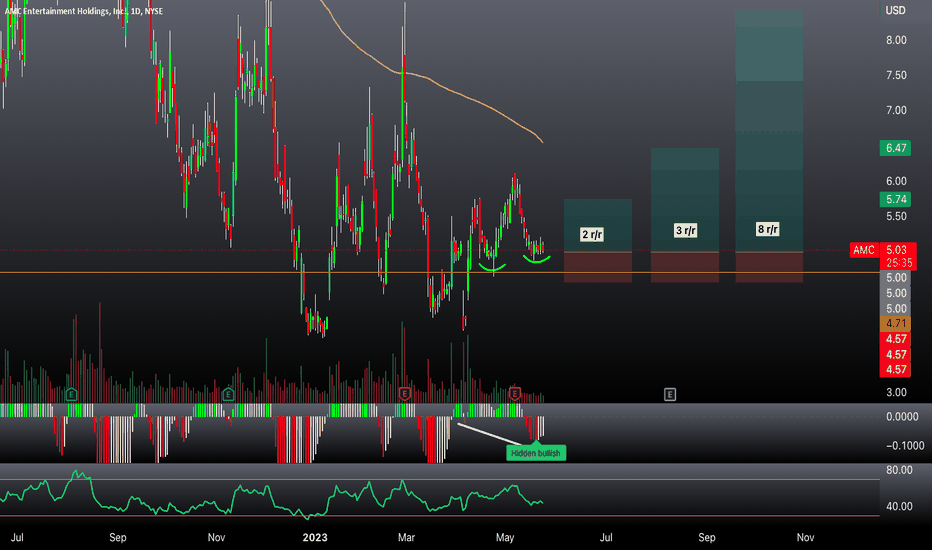
Task: Click the green earnings E marker near August
Action: 71,394
